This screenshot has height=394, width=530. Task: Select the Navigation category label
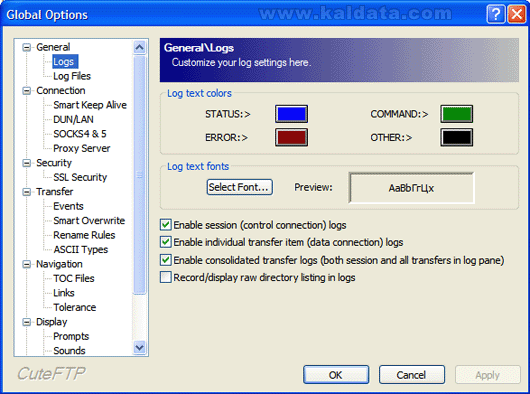point(59,264)
